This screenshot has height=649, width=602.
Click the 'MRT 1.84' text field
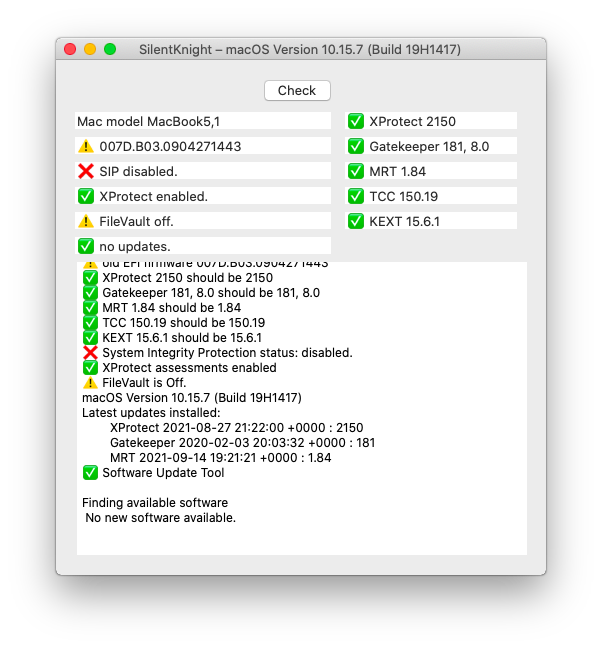(431, 171)
